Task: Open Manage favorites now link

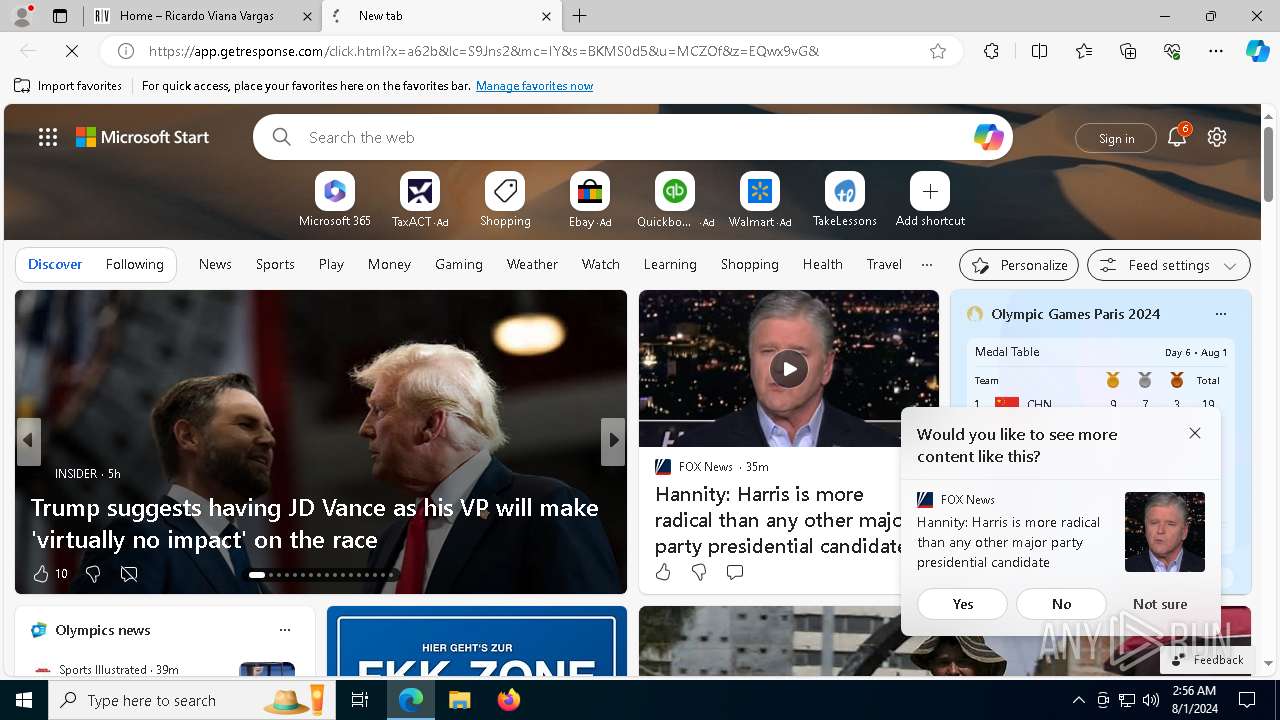Action: (x=534, y=86)
